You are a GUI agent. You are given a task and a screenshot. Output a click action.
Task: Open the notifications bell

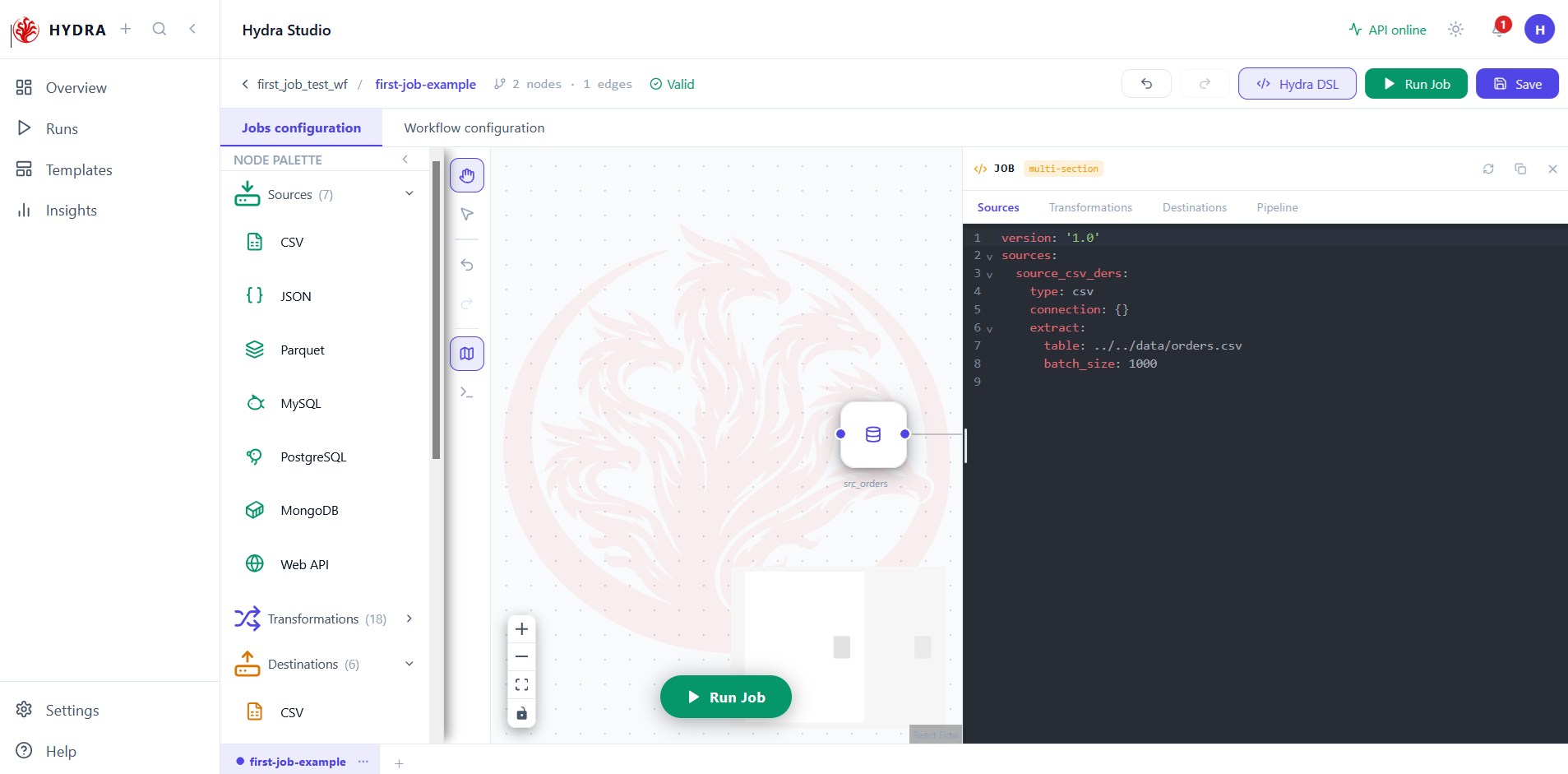[x=1499, y=30]
